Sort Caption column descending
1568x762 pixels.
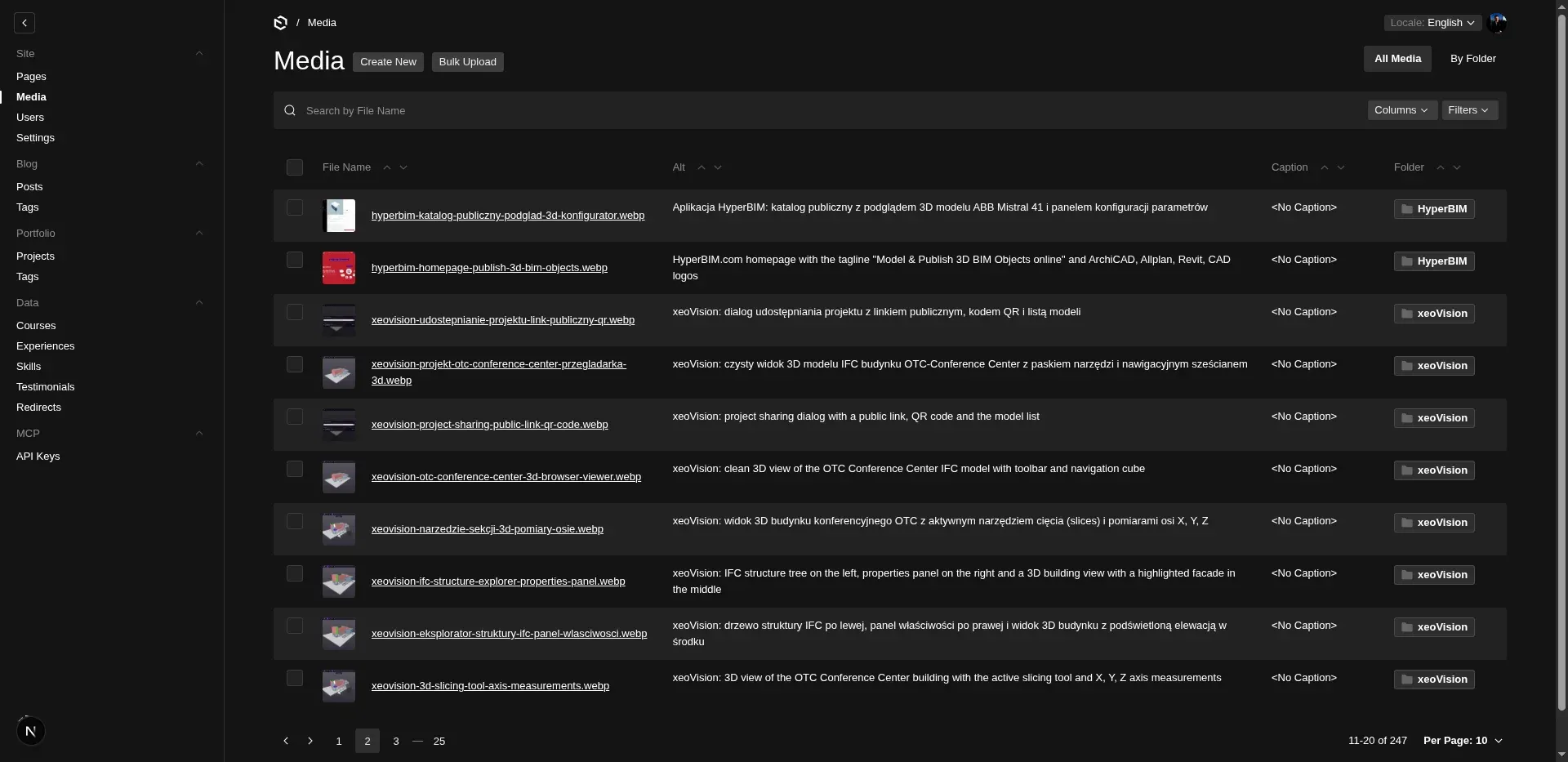[x=1341, y=167]
